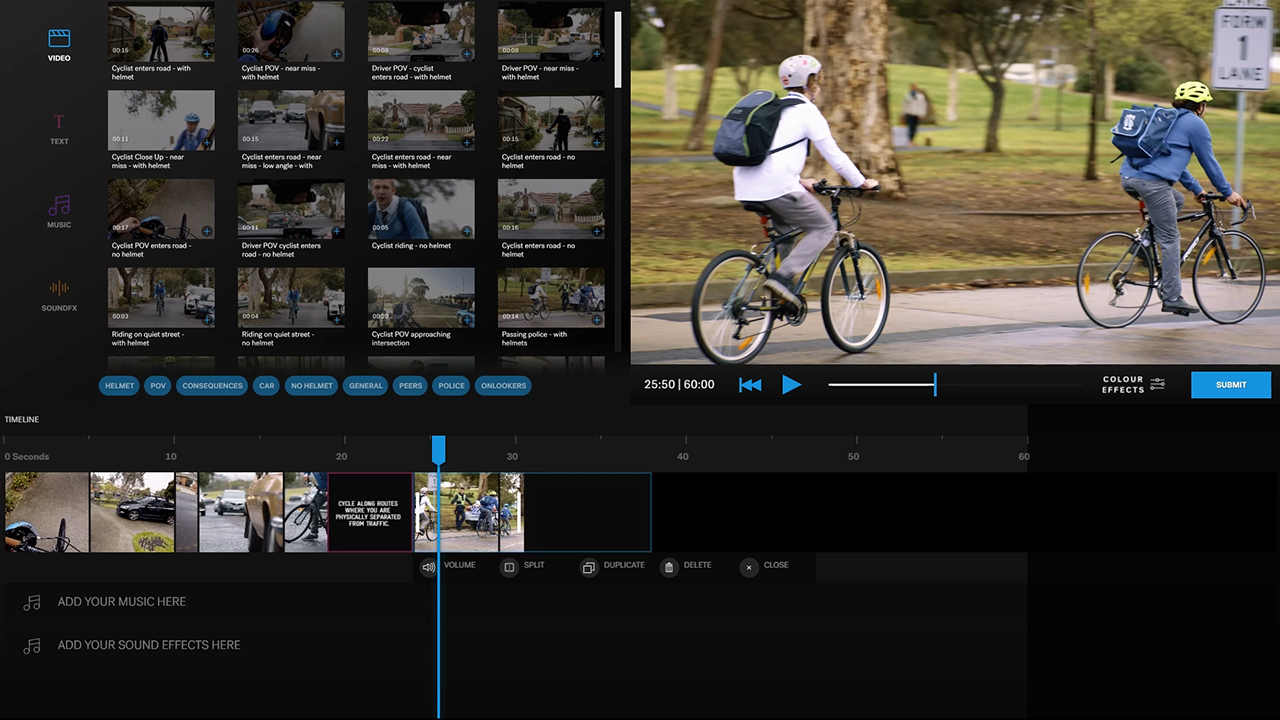This screenshot has height=720, width=1280.
Task: Select the first timeline clip with handlebars
Action: tap(47, 512)
